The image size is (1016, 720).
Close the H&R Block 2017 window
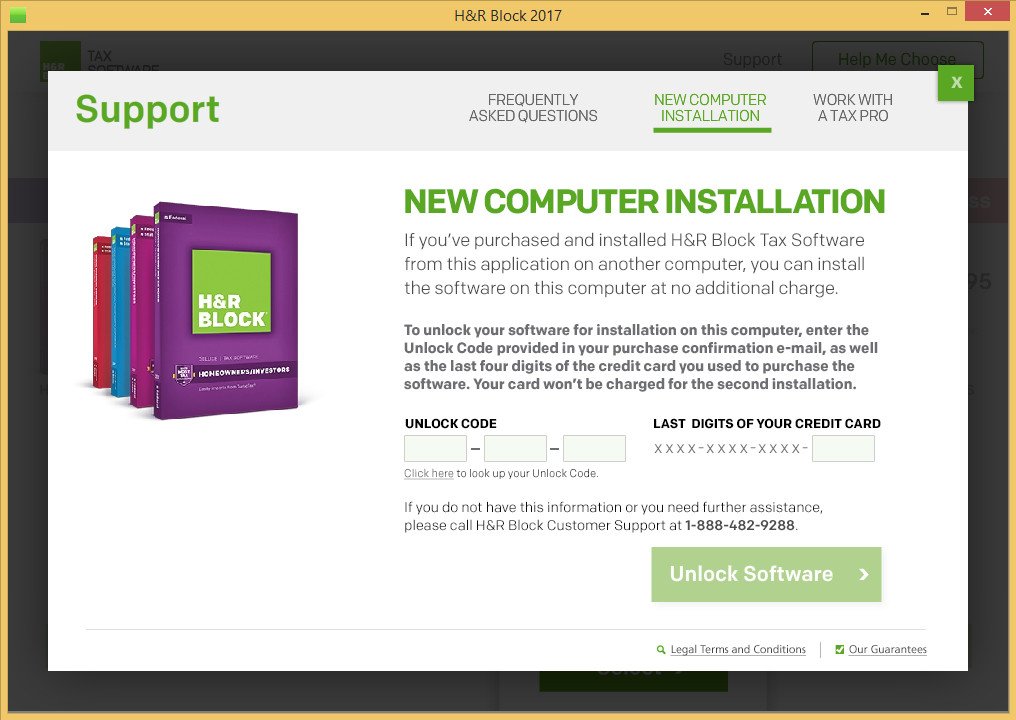(987, 12)
